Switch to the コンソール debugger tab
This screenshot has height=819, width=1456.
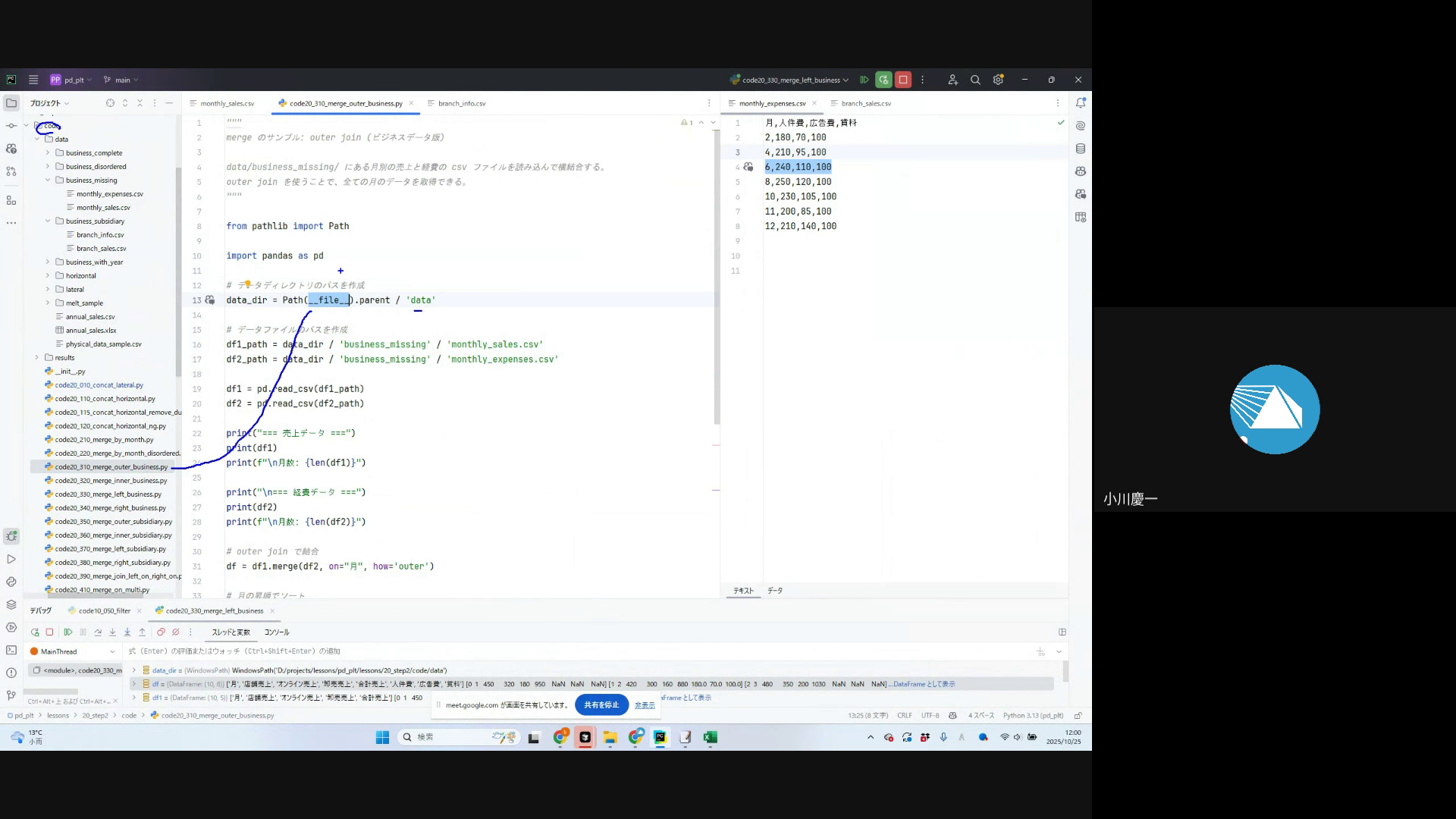[x=277, y=632]
